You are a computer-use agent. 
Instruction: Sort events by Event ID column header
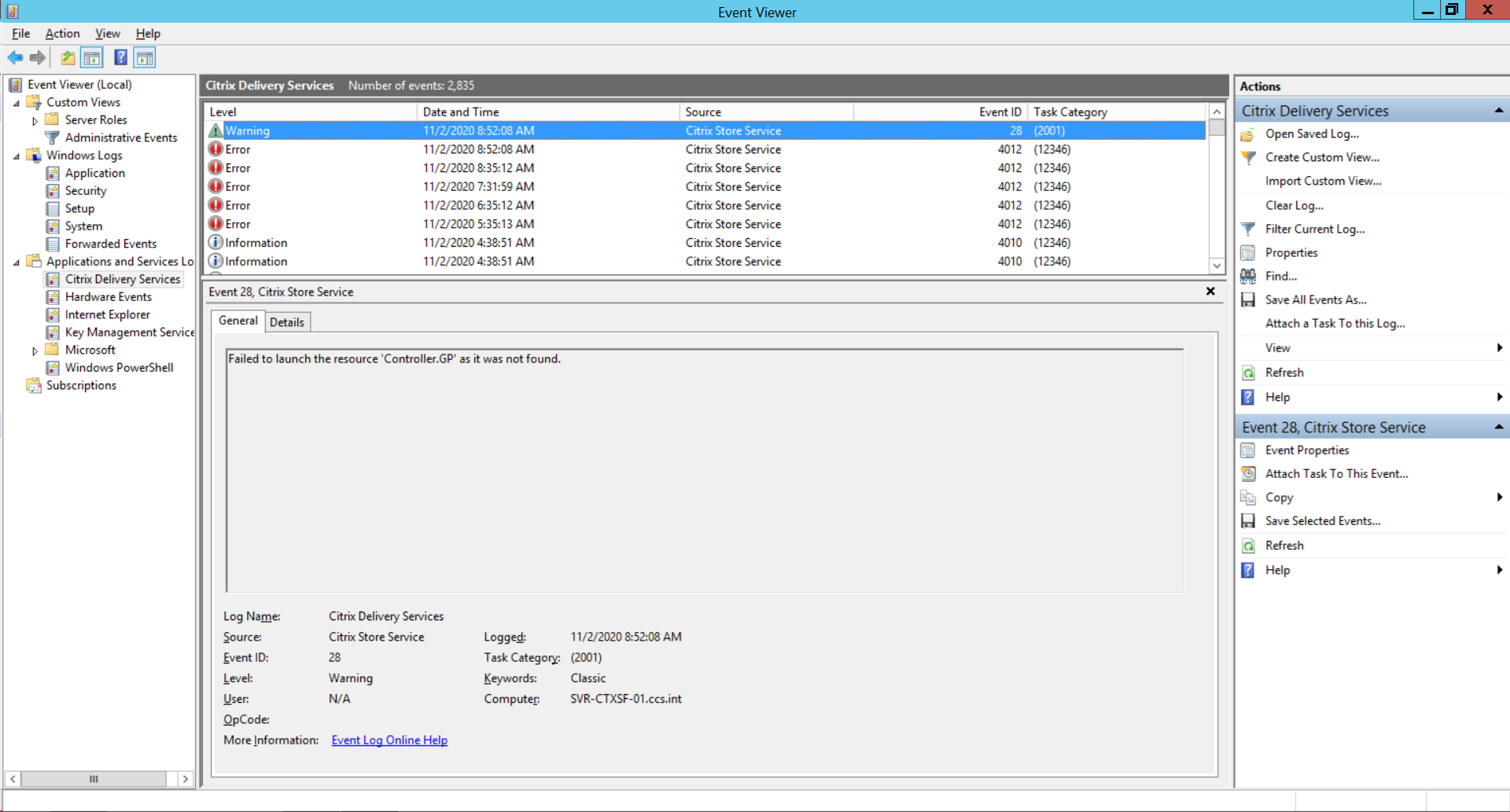click(940, 112)
